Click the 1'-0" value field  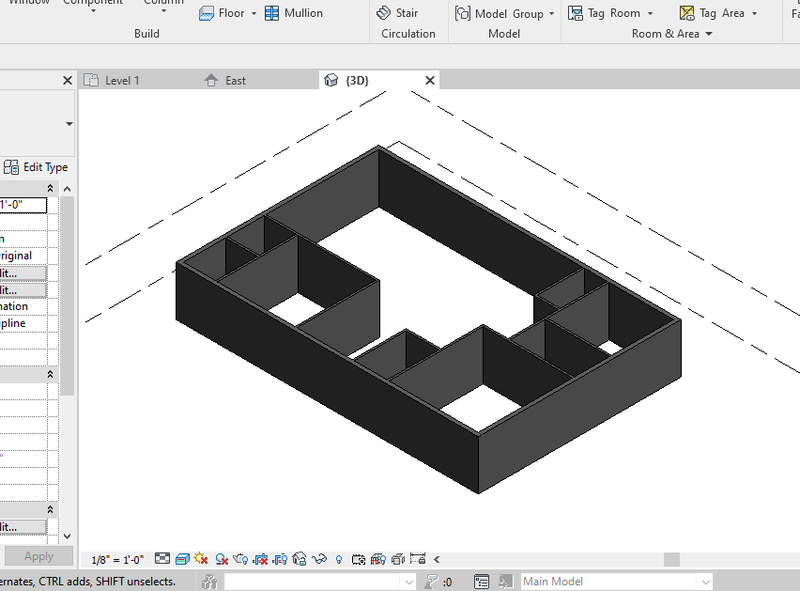(x=23, y=205)
